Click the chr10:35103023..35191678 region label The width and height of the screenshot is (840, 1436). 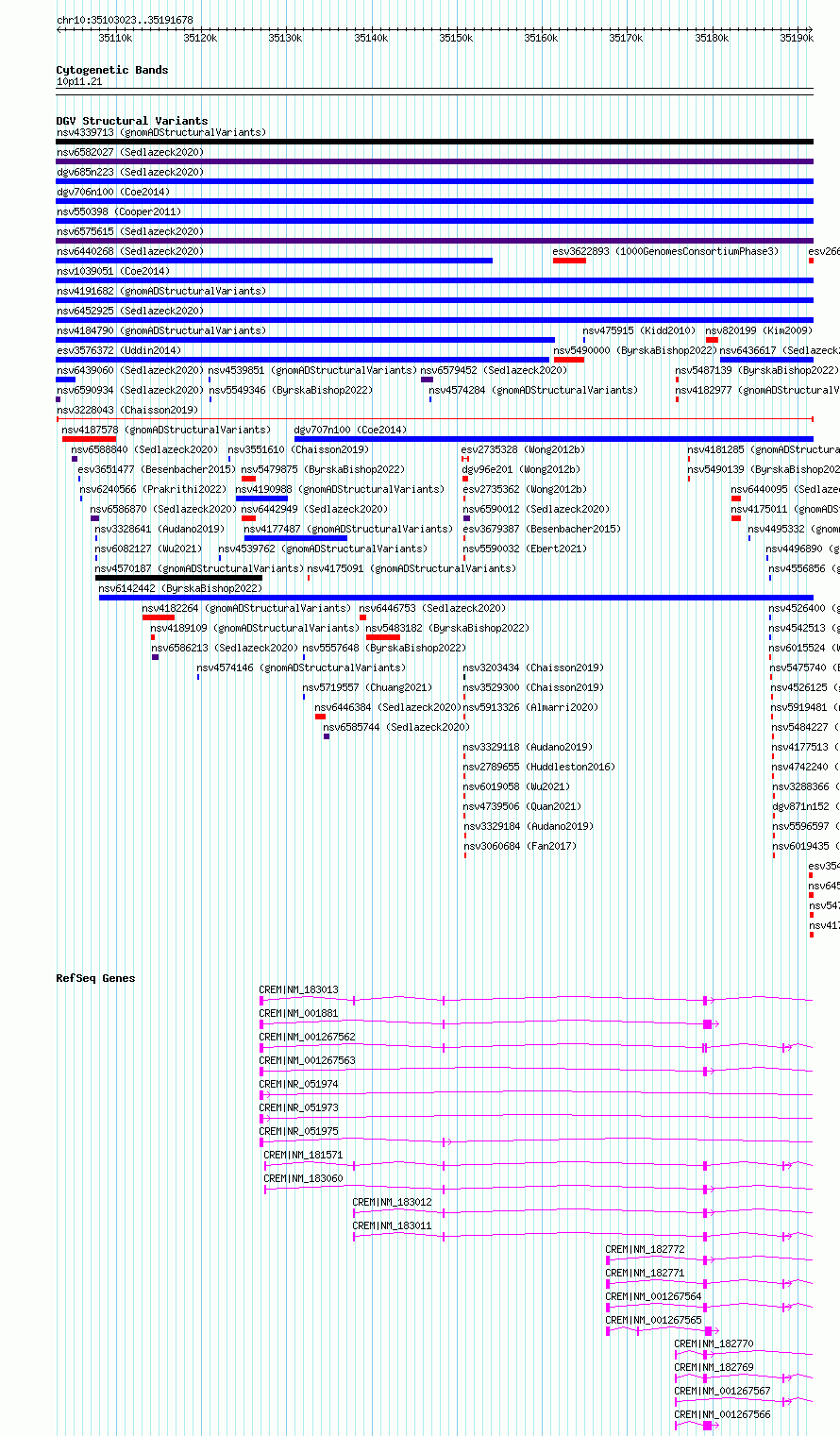pos(125,20)
